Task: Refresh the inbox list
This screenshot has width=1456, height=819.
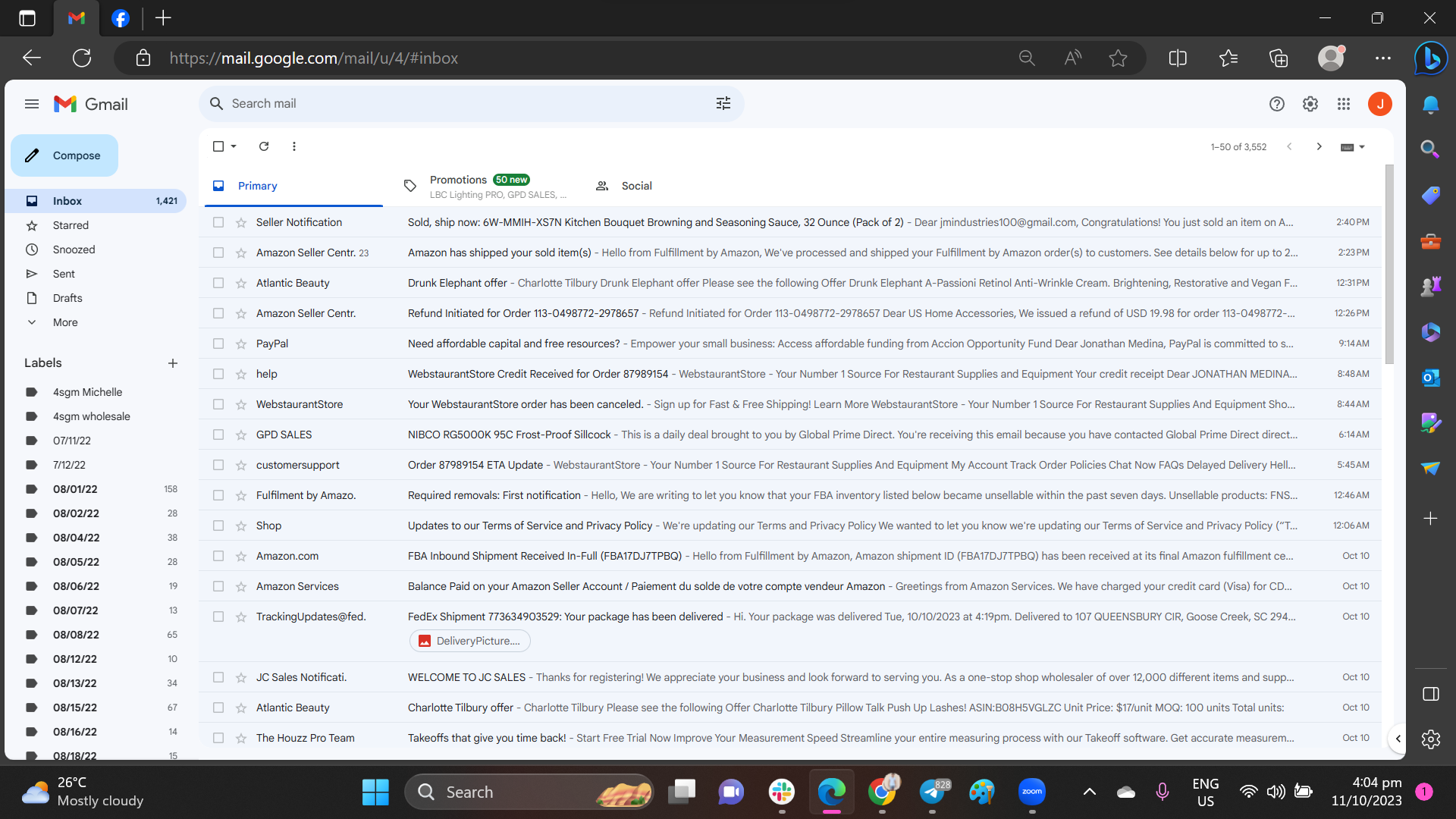Action: click(x=264, y=146)
